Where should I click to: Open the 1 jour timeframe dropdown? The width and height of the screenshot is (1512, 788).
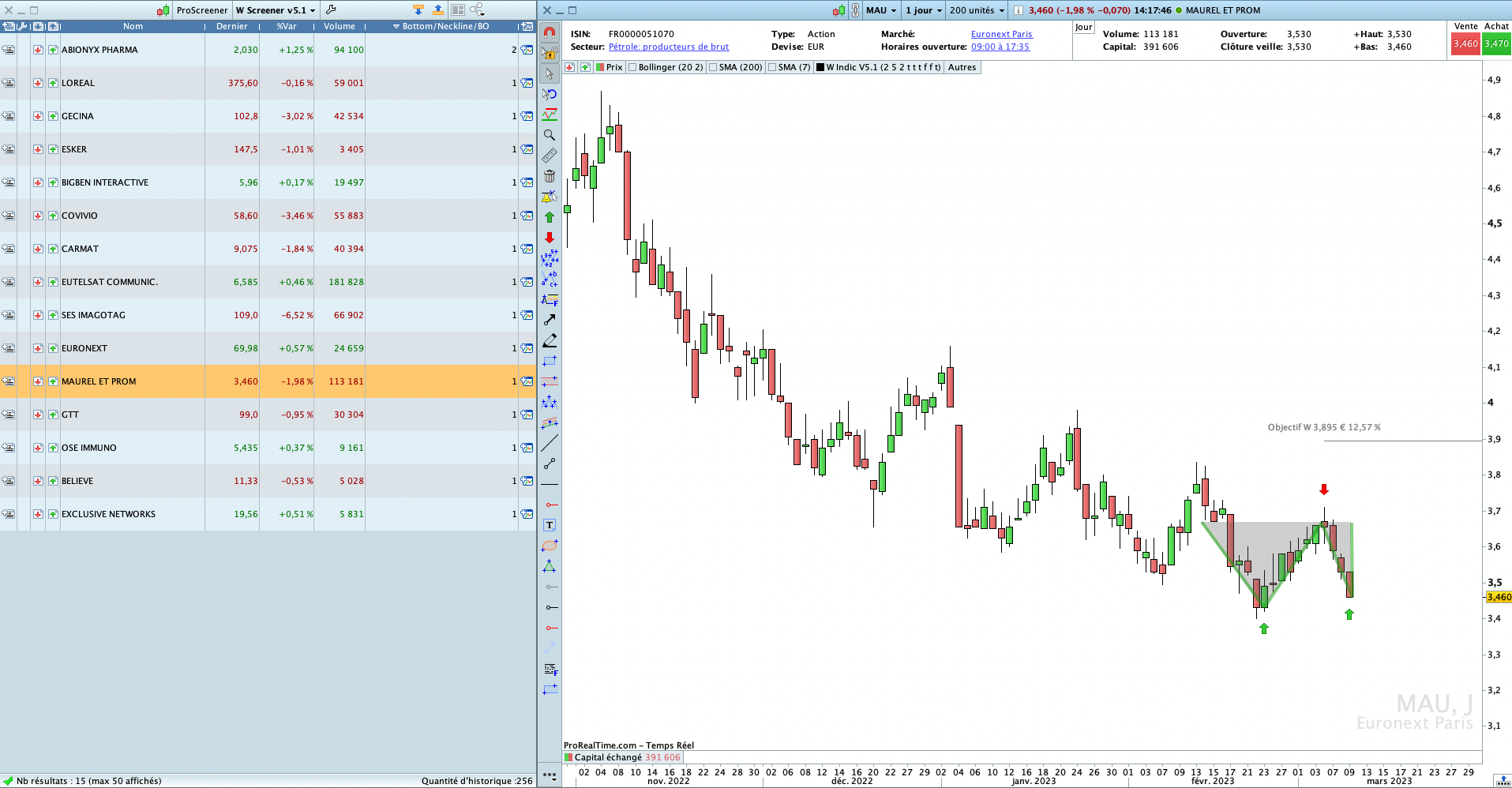click(x=924, y=10)
